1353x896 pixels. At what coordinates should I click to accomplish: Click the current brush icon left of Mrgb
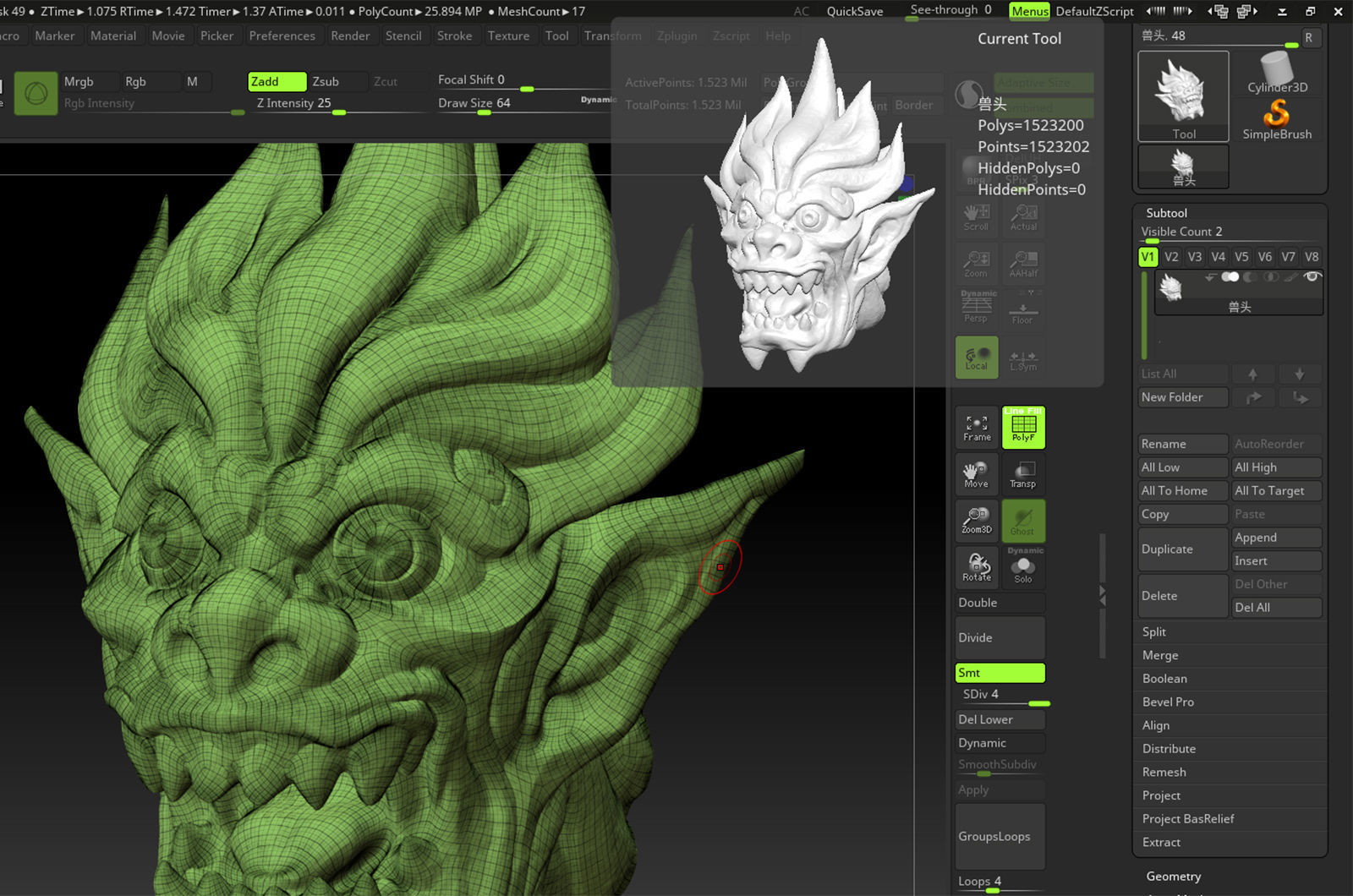click(x=36, y=93)
